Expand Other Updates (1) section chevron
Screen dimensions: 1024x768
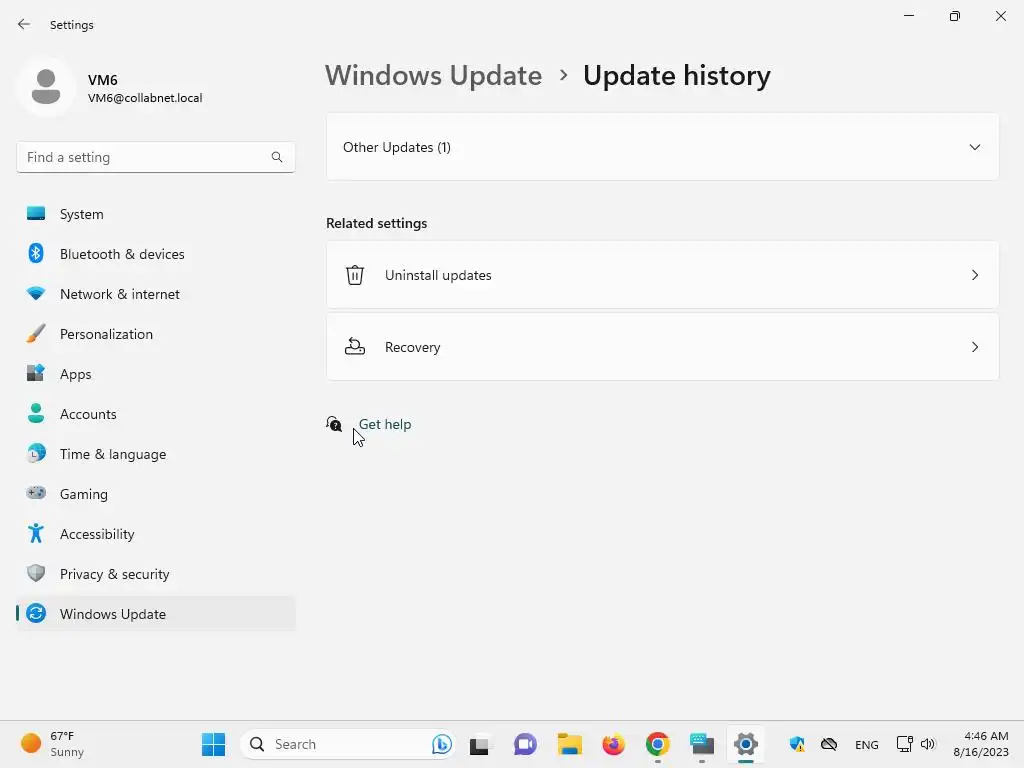point(974,147)
